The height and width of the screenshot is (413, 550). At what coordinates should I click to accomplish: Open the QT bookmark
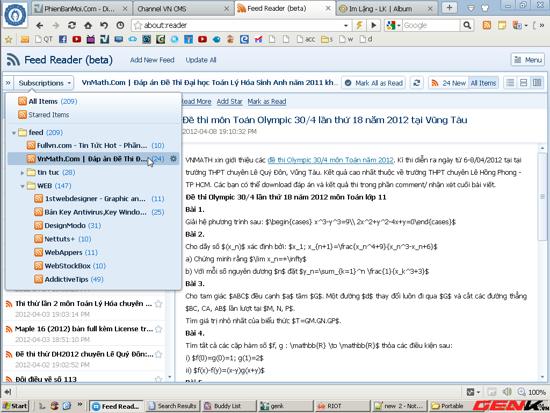pos(44,39)
